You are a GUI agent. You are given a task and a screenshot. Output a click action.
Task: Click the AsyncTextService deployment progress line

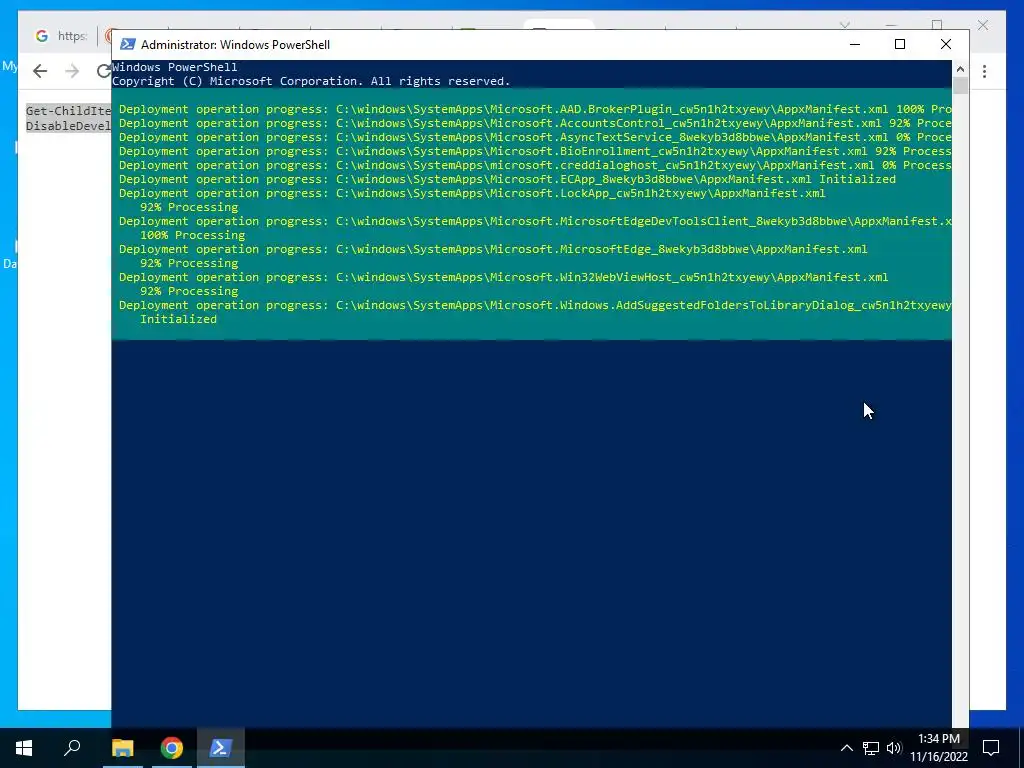point(535,137)
